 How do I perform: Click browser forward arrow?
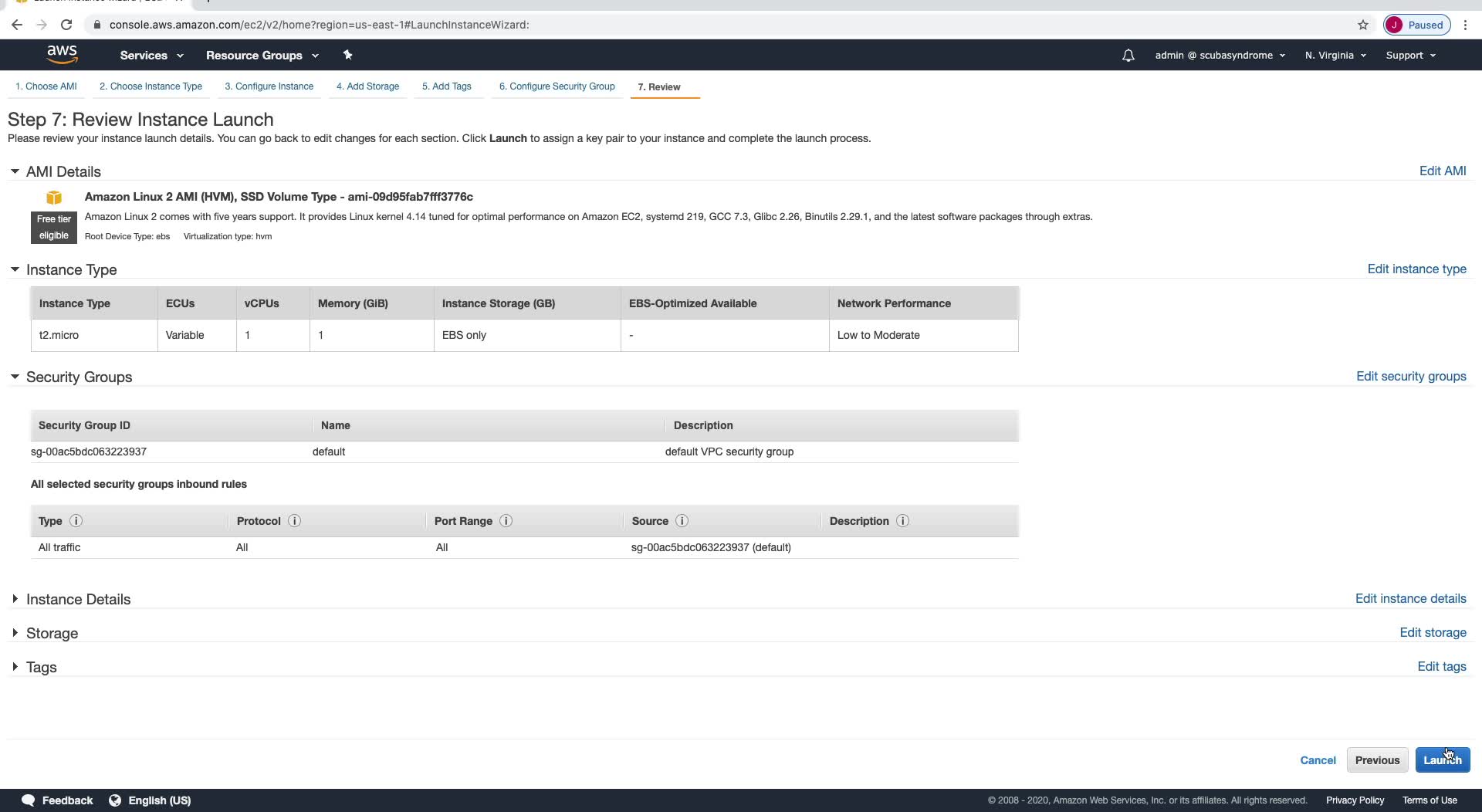(x=42, y=25)
